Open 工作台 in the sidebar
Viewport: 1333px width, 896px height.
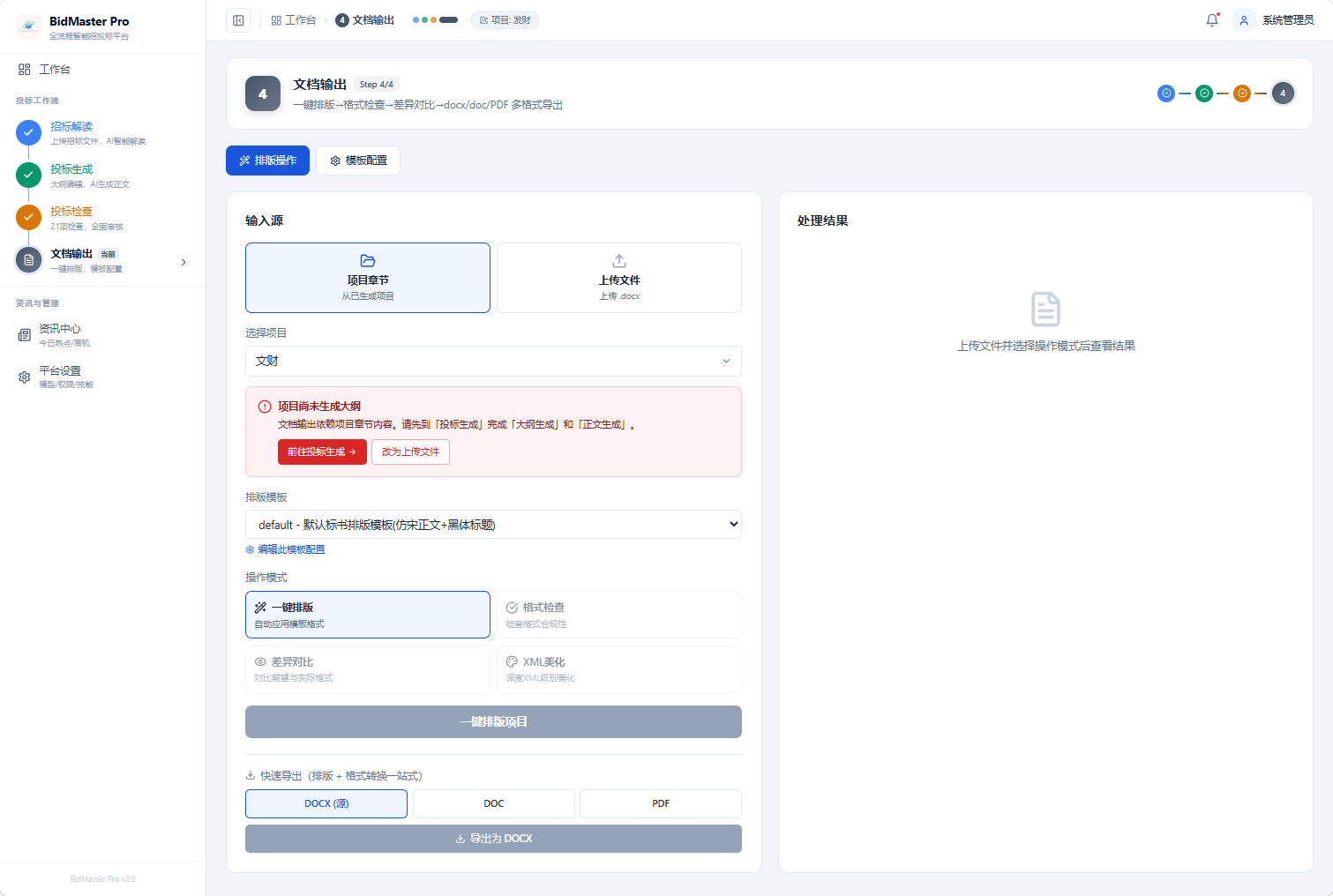click(102, 69)
